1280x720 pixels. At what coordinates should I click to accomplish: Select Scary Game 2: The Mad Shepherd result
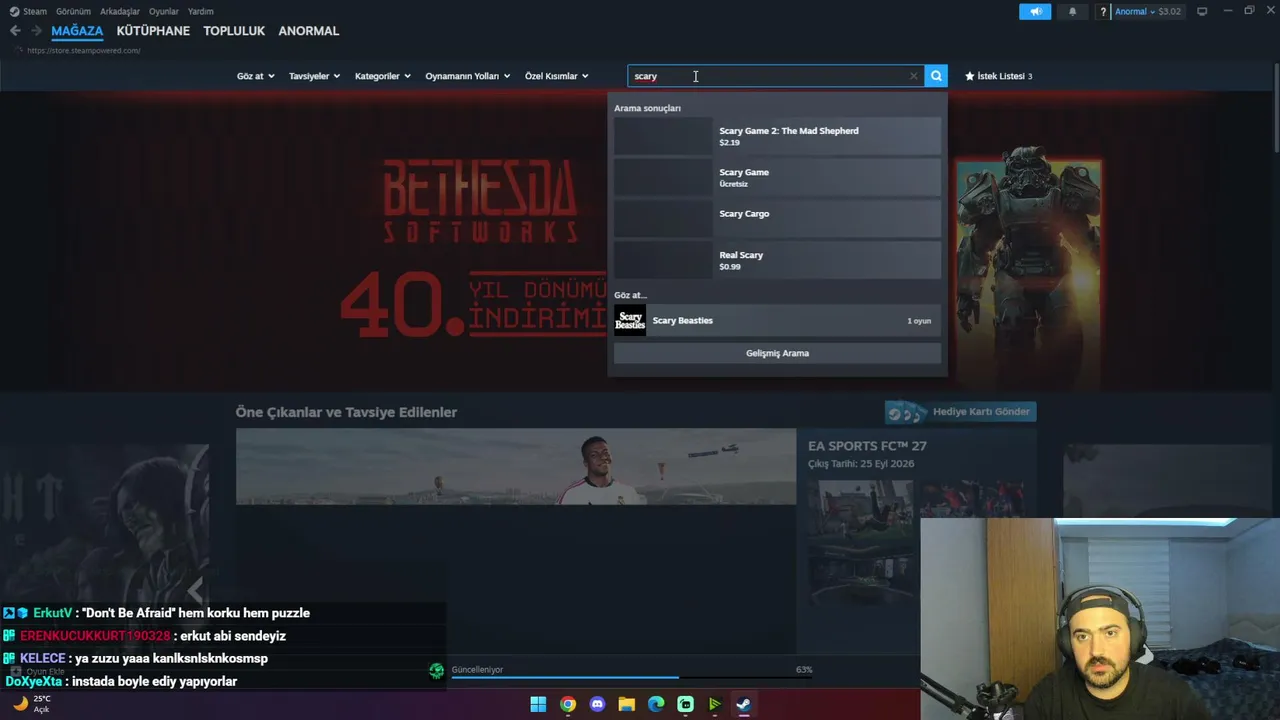click(x=777, y=136)
